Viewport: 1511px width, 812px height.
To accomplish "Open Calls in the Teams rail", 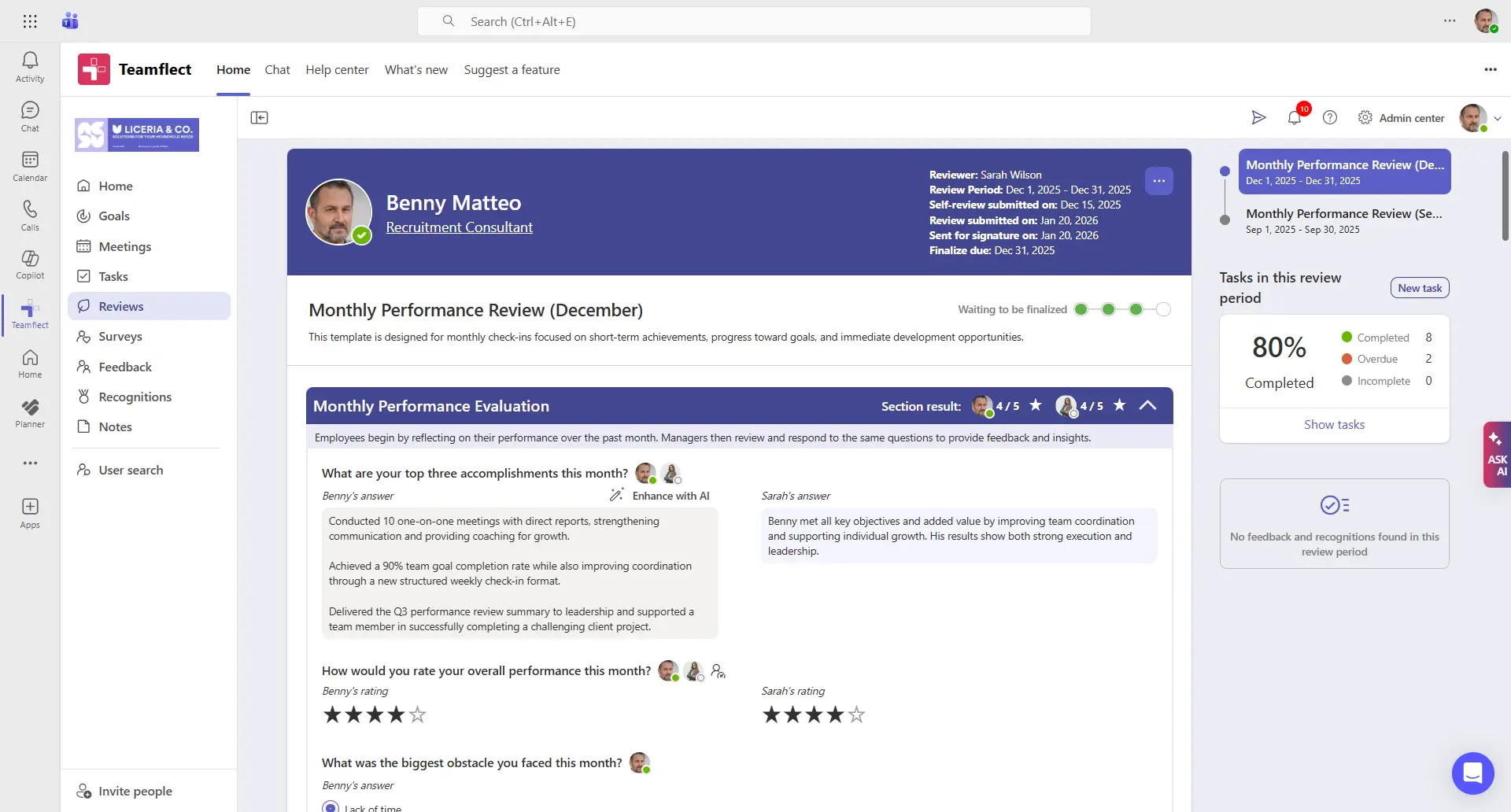I will tap(30, 216).
